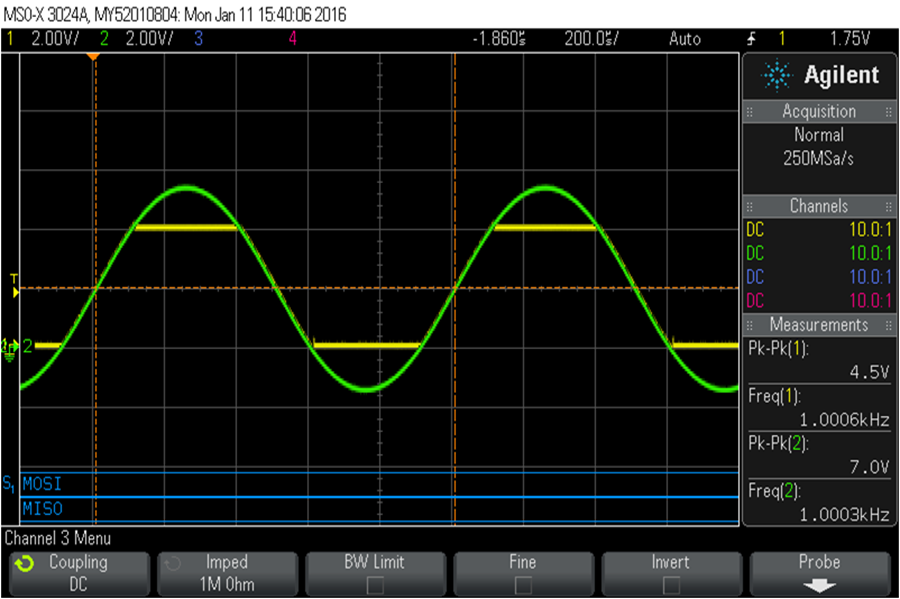Open the Coupling DC selection
Viewport: 900px width, 599px height.
coord(79,574)
